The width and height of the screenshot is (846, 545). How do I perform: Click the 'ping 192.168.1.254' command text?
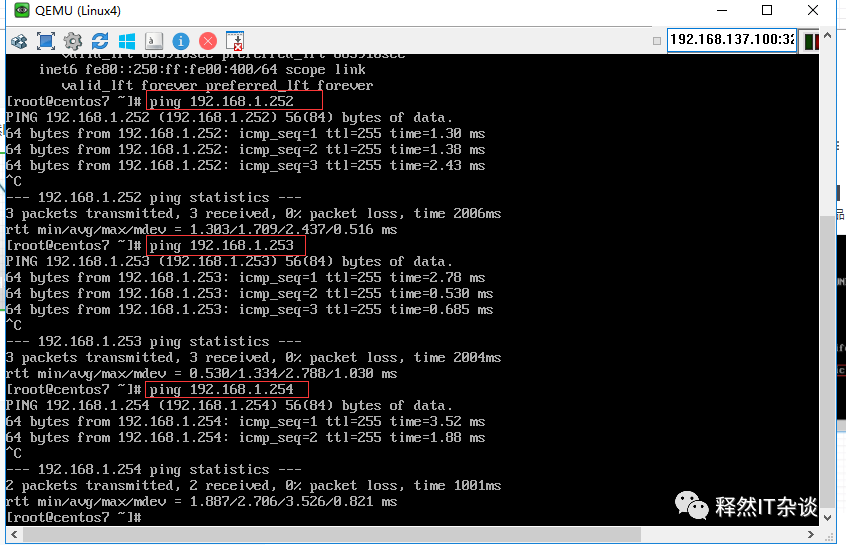coord(221,389)
